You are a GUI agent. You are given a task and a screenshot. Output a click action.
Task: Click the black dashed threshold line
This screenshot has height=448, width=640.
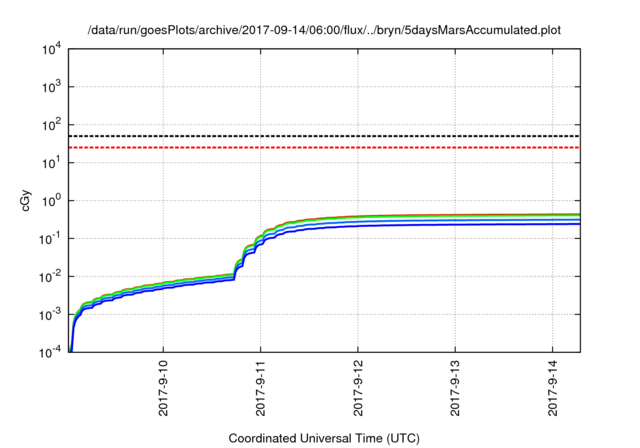coord(324,136)
